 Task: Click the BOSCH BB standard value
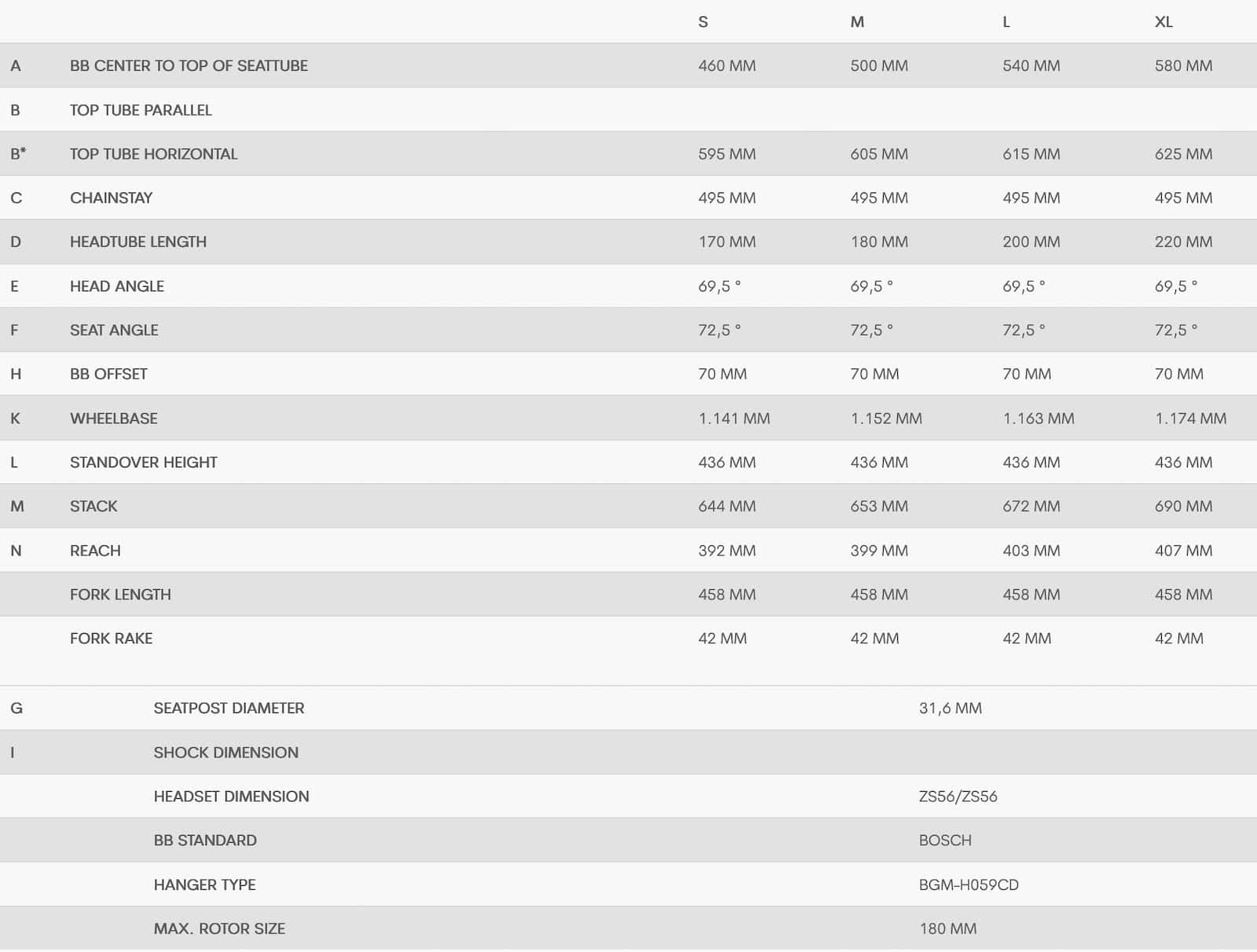pos(945,840)
